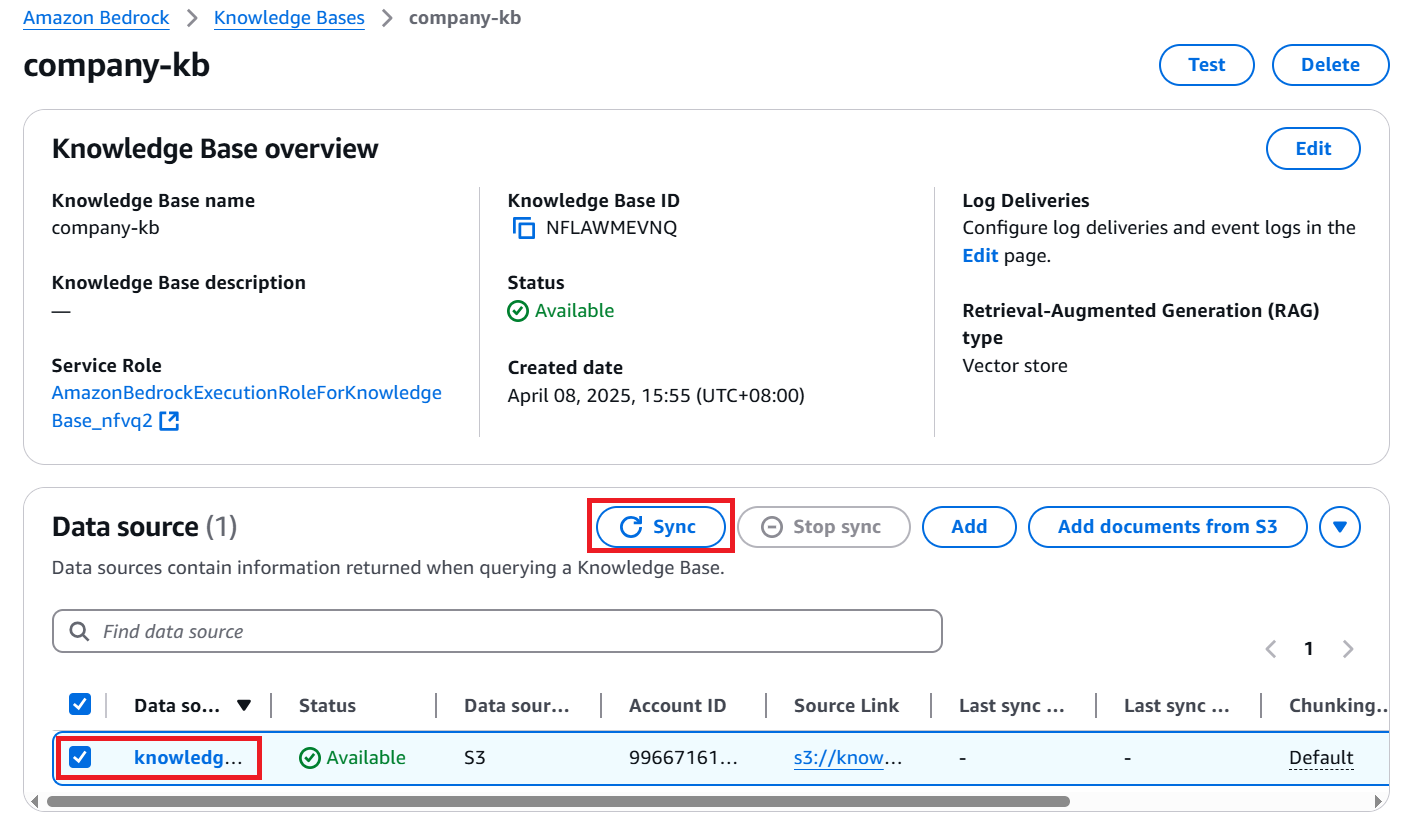Image resolution: width=1409 pixels, height=831 pixels.
Task: Click page number 1 in pagination
Action: pos(1308,649)
